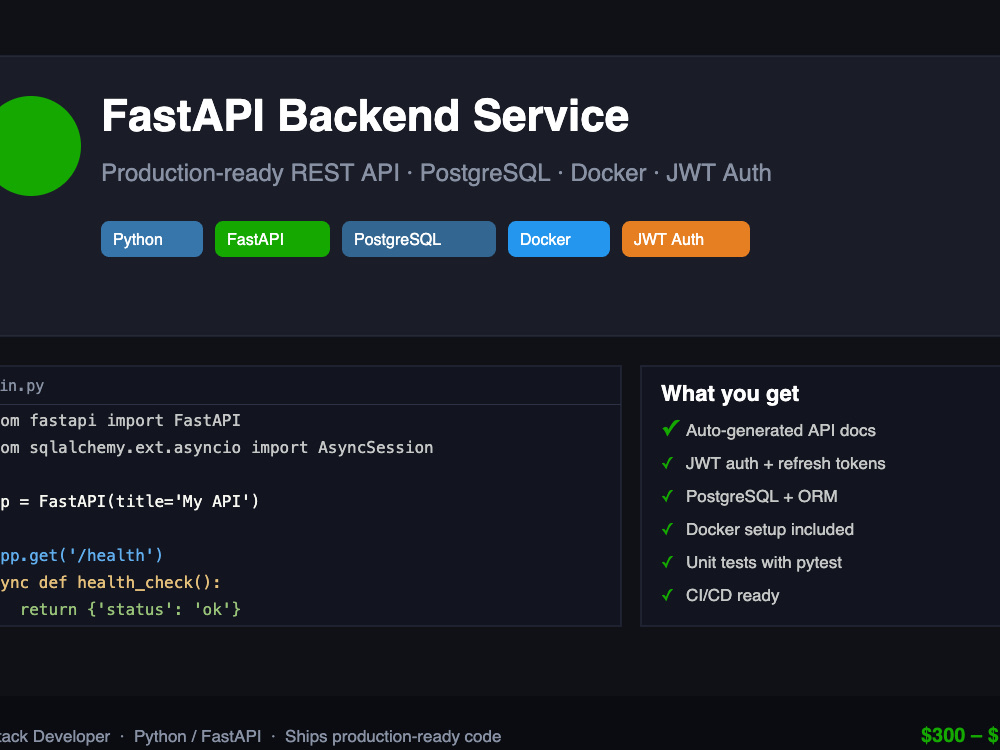The image size is (1000, 750).
Task: Select the Python tag badge
Action: [152, 239]
